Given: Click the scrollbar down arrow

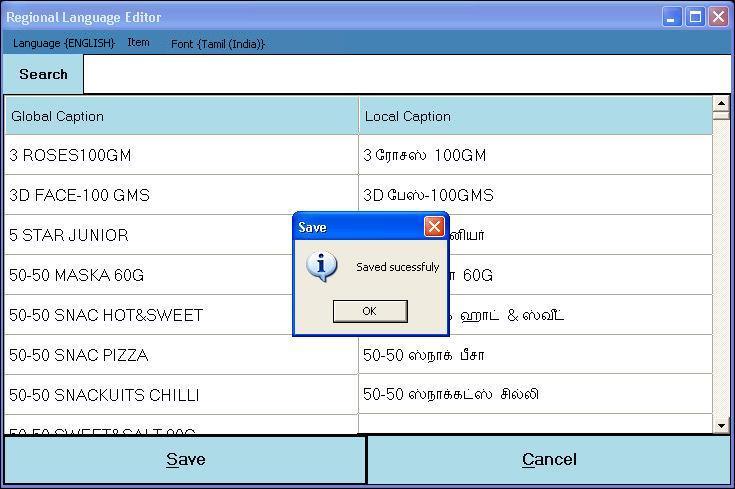Looking at the screenshot, I should coord(721,426).
